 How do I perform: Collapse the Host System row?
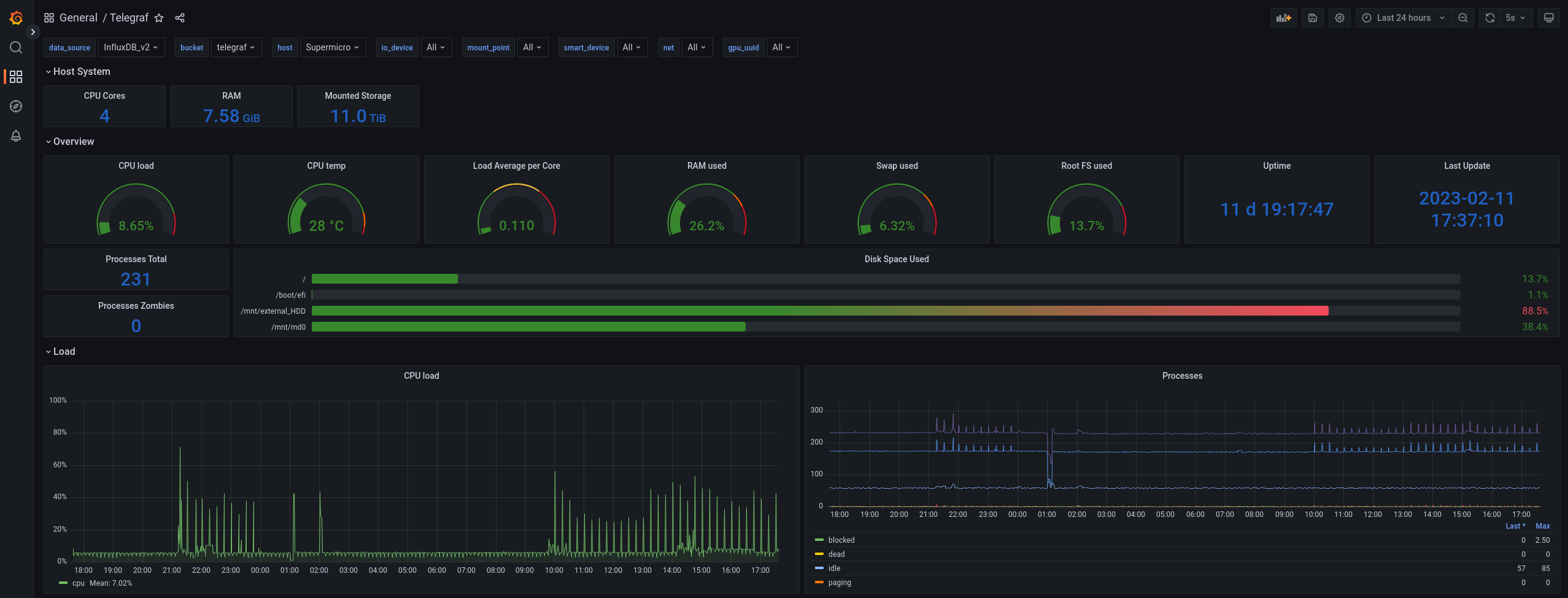[78, 72]
